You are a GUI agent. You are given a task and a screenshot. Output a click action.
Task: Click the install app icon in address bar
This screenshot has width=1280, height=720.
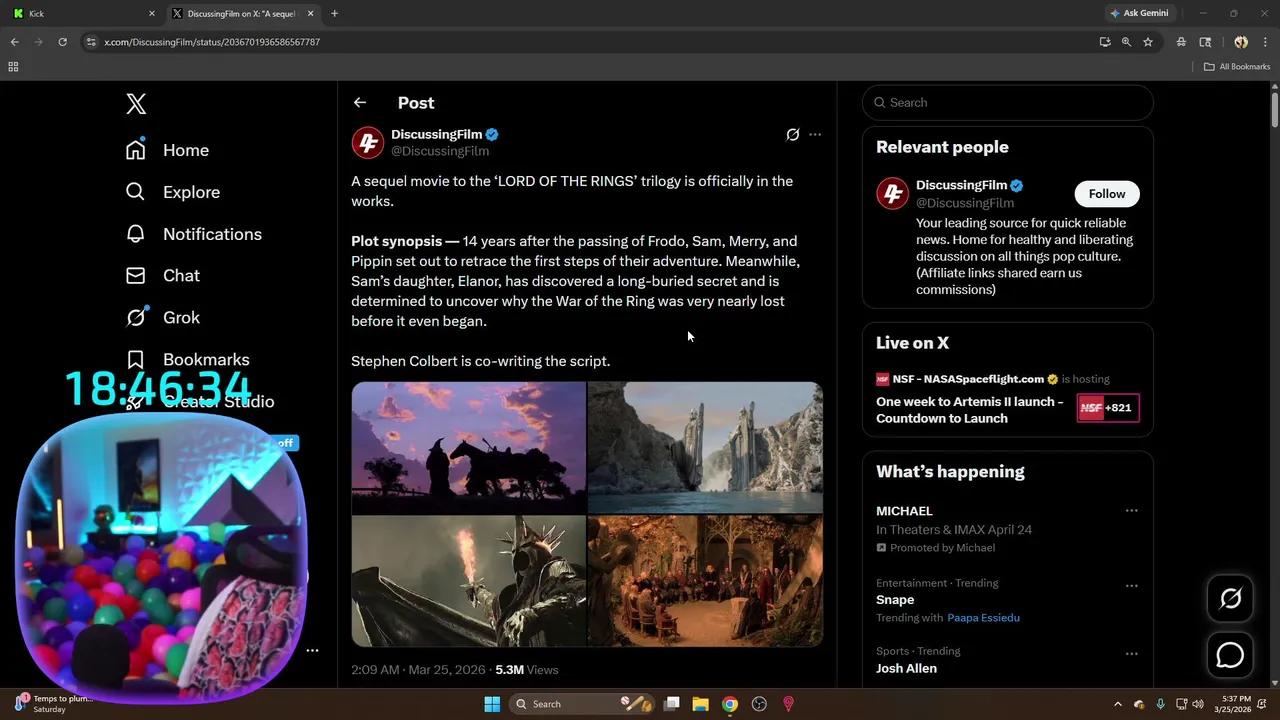(x=1105, y=42)
